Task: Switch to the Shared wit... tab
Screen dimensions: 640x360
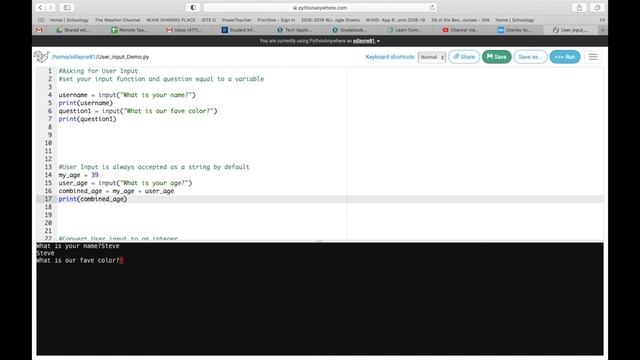Action: click(73, 30)
